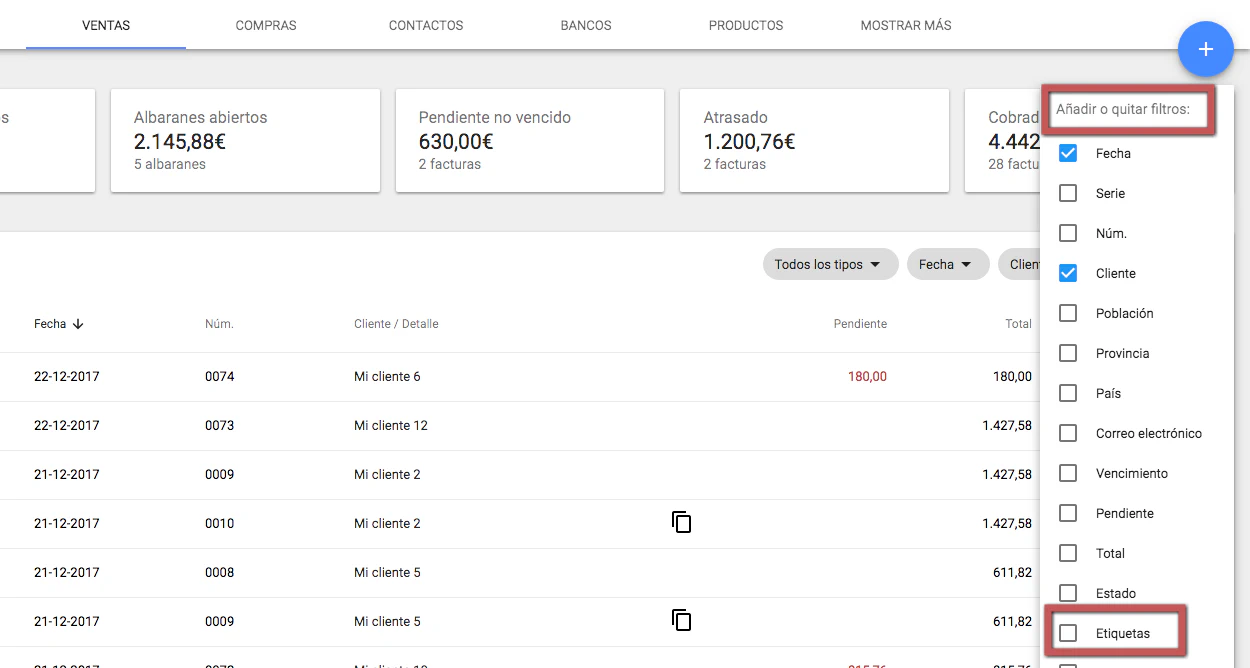Click the Atrasado summary card
This screenshot has height=668, width=1250.
coord(813,140)
